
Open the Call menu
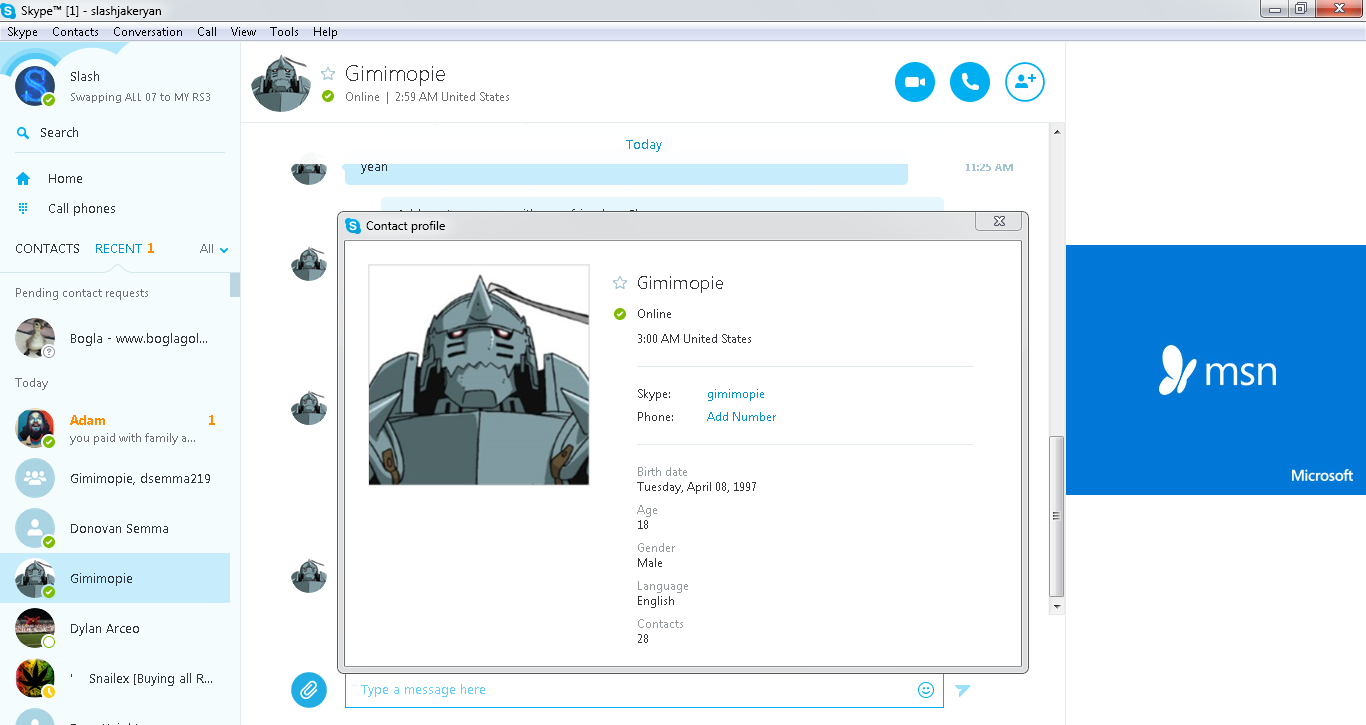(207, 32)
